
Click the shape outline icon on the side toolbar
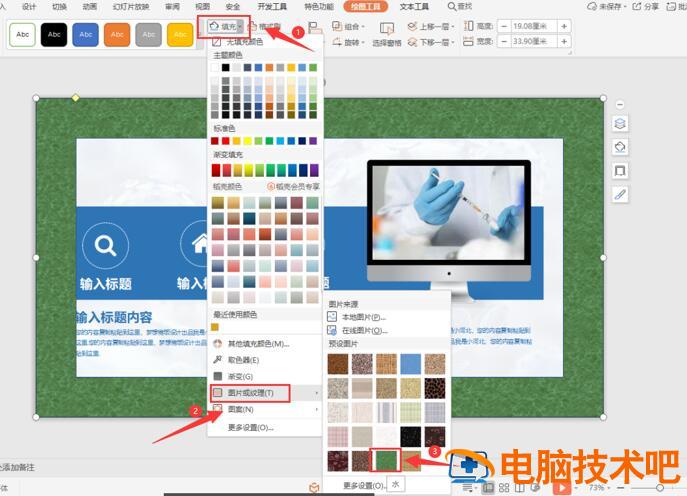click(620, 170)
